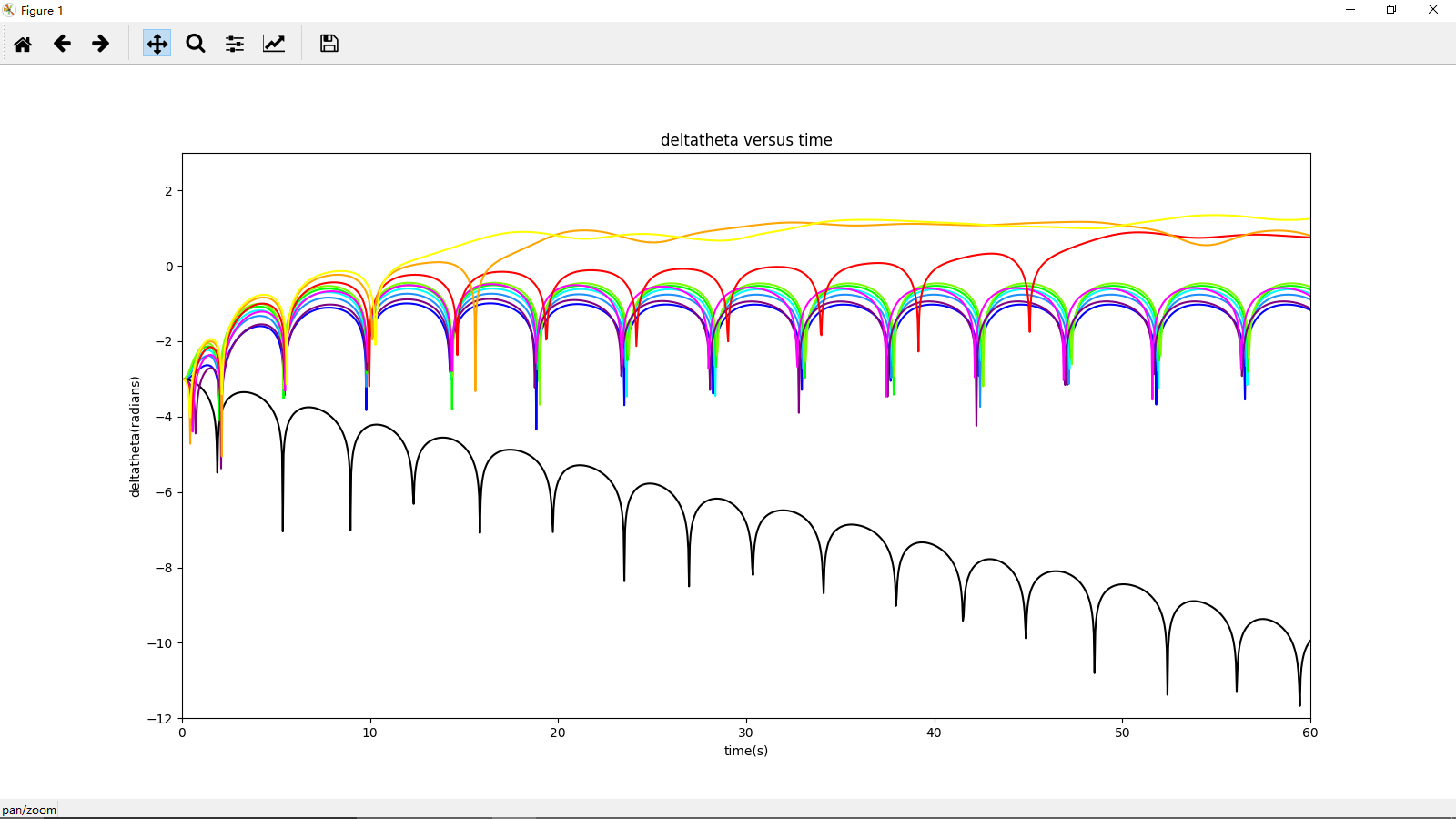
Task: Click the x-axis label 'time(s)'
Action: (x=746, y=751)
